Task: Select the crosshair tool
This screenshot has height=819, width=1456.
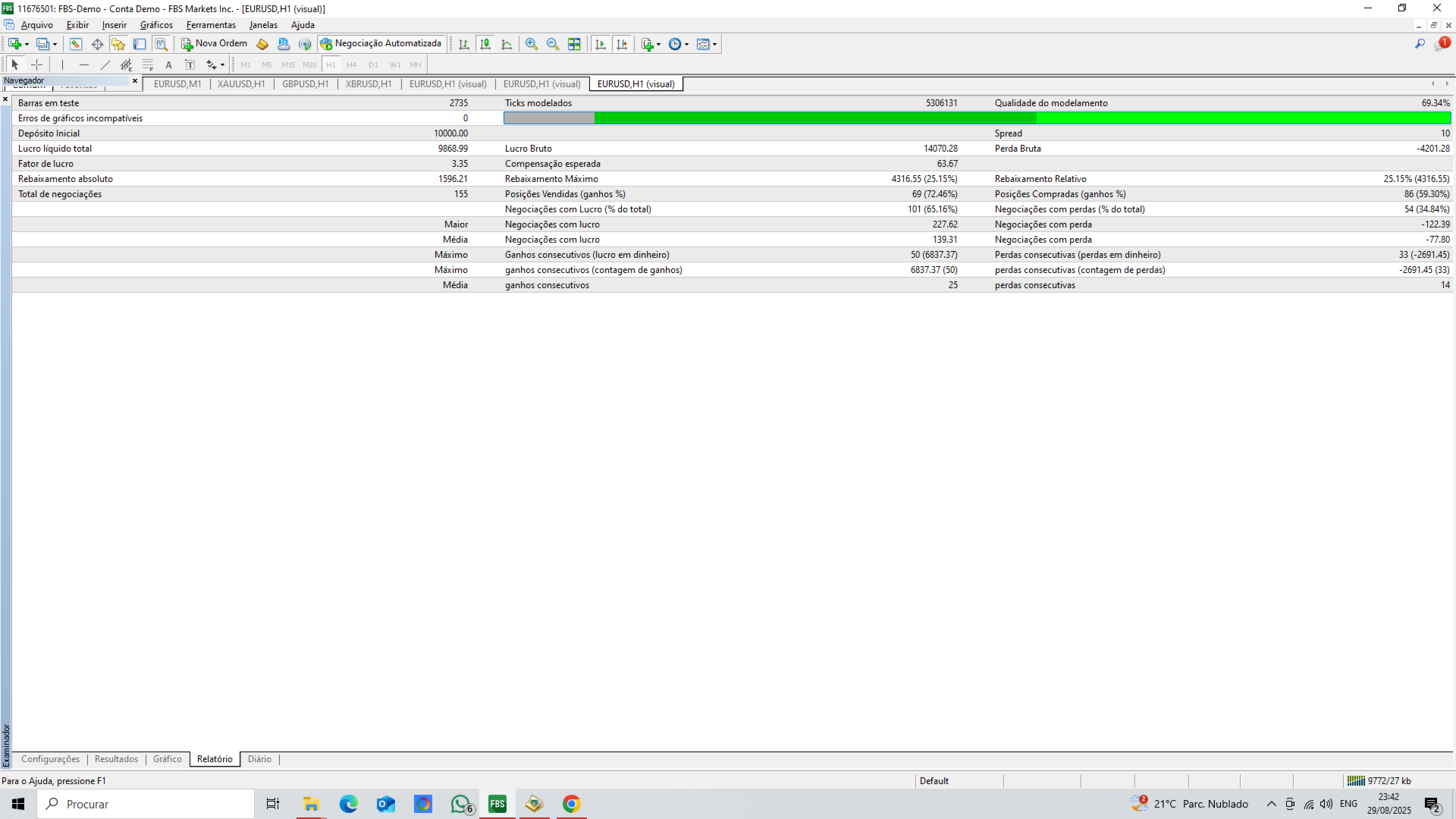Action: point(36,64)
